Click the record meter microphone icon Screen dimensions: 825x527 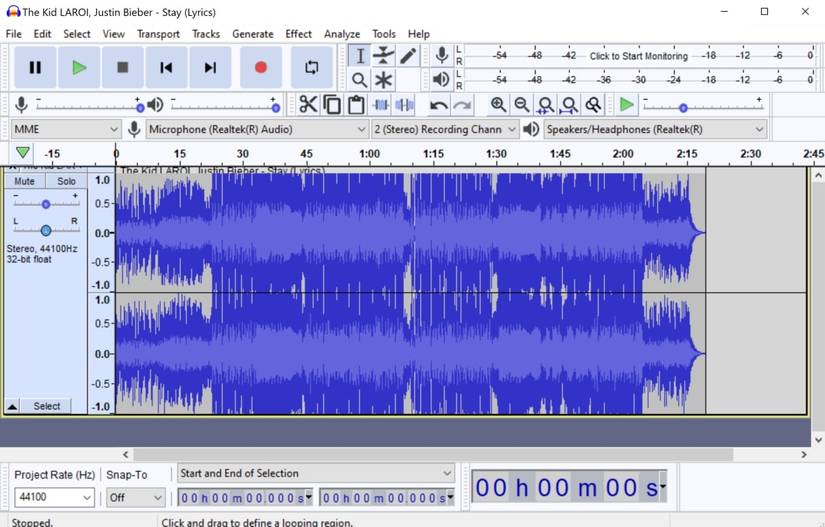point(442,55)
